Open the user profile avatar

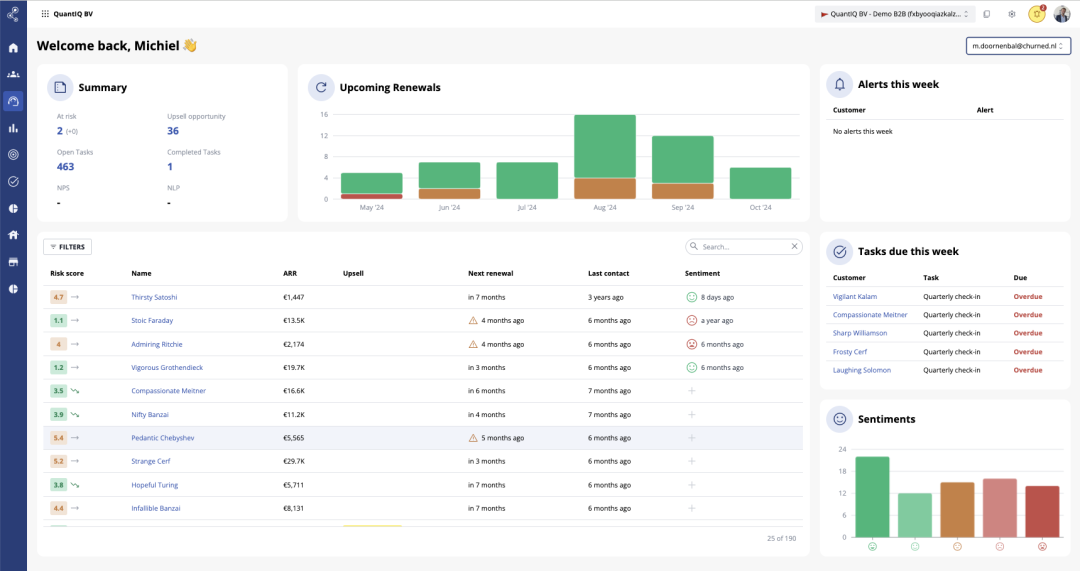click(1062, 14)
